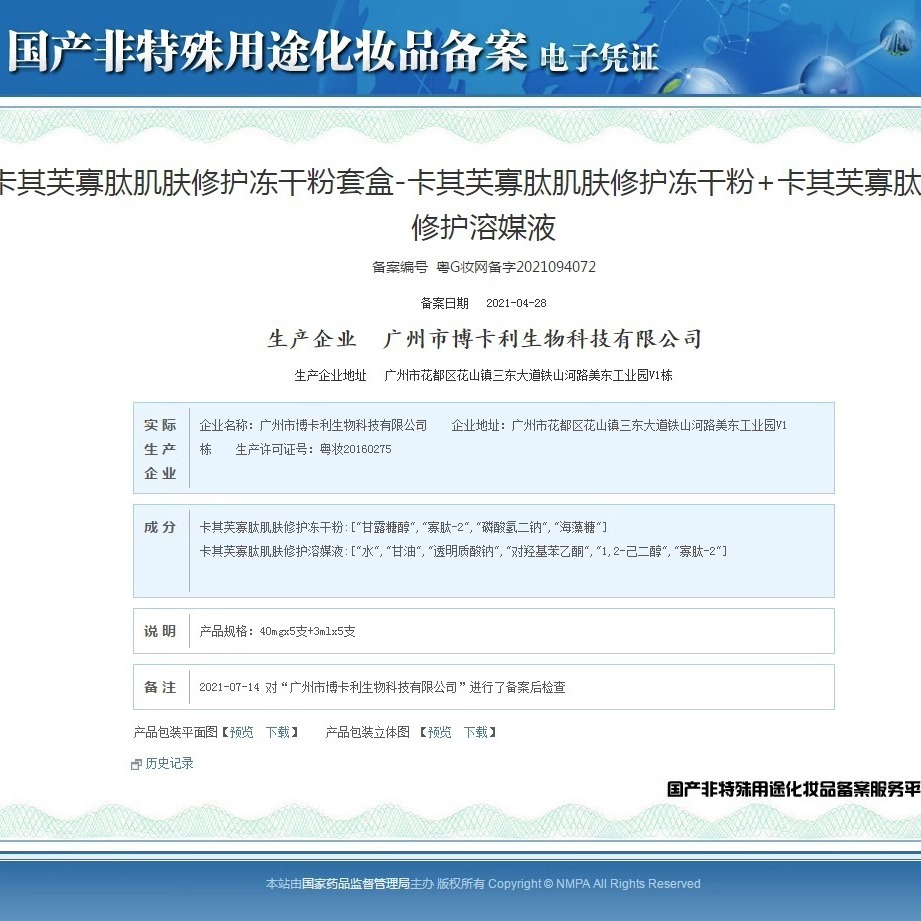Click the 备案日期 2021-04-28 text
The image size is (921, 921).
[483, 303]
